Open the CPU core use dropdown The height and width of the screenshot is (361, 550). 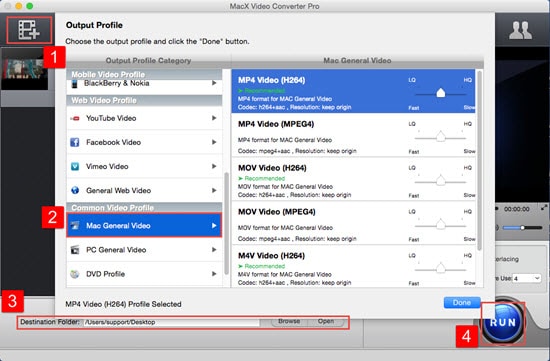526,278
